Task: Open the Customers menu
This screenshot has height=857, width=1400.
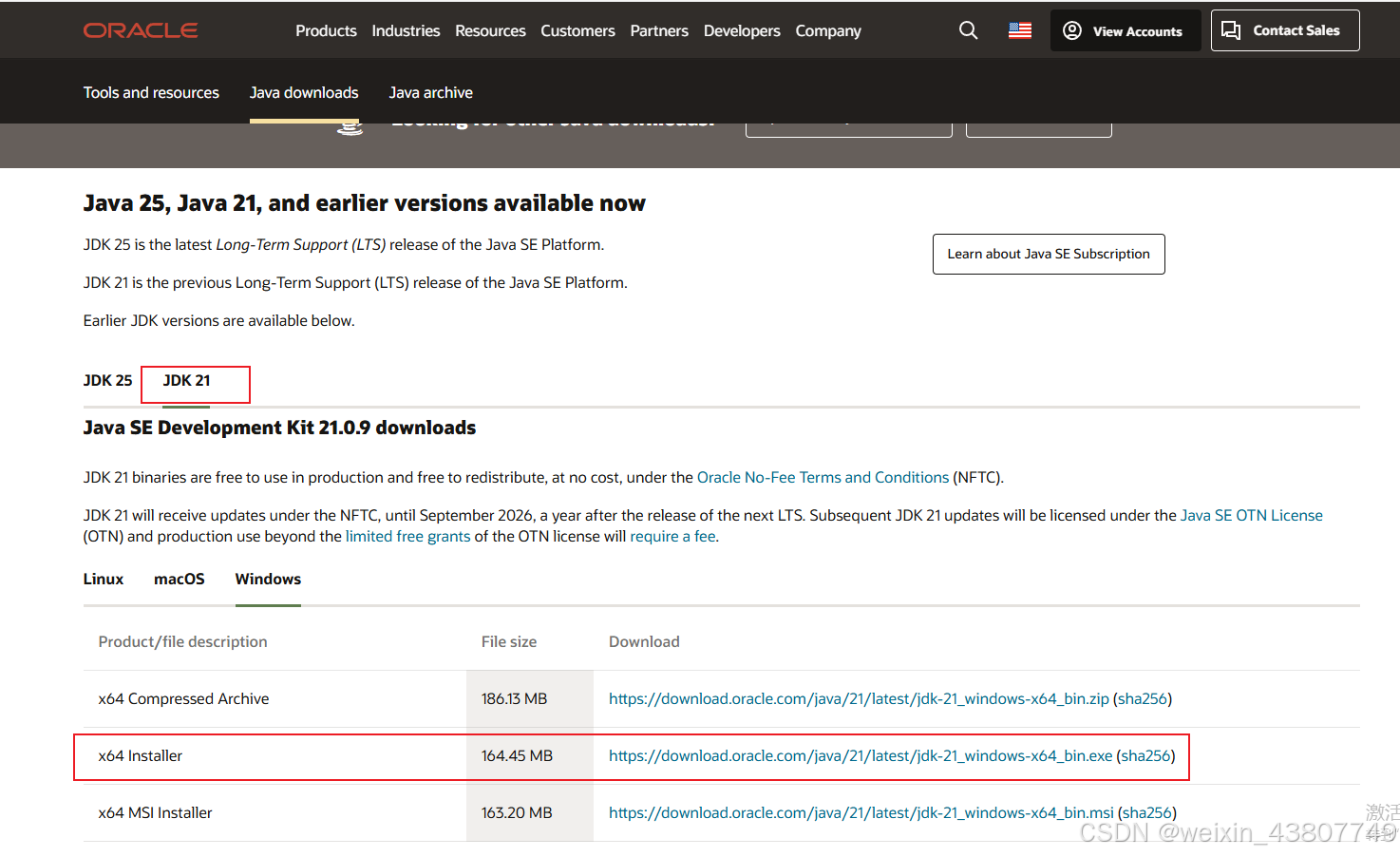Action: pos(577,30)
